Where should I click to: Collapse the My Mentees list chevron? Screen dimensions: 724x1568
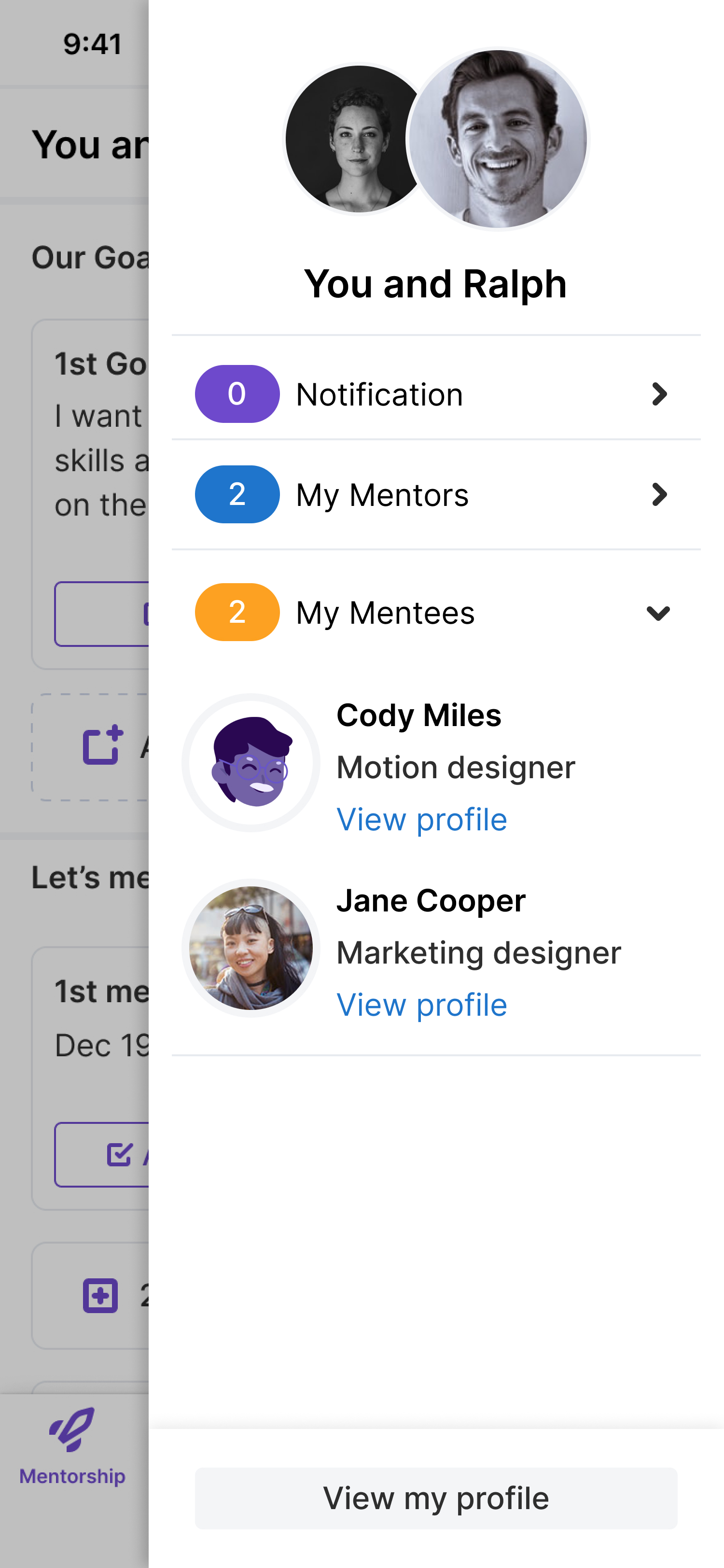658,613
